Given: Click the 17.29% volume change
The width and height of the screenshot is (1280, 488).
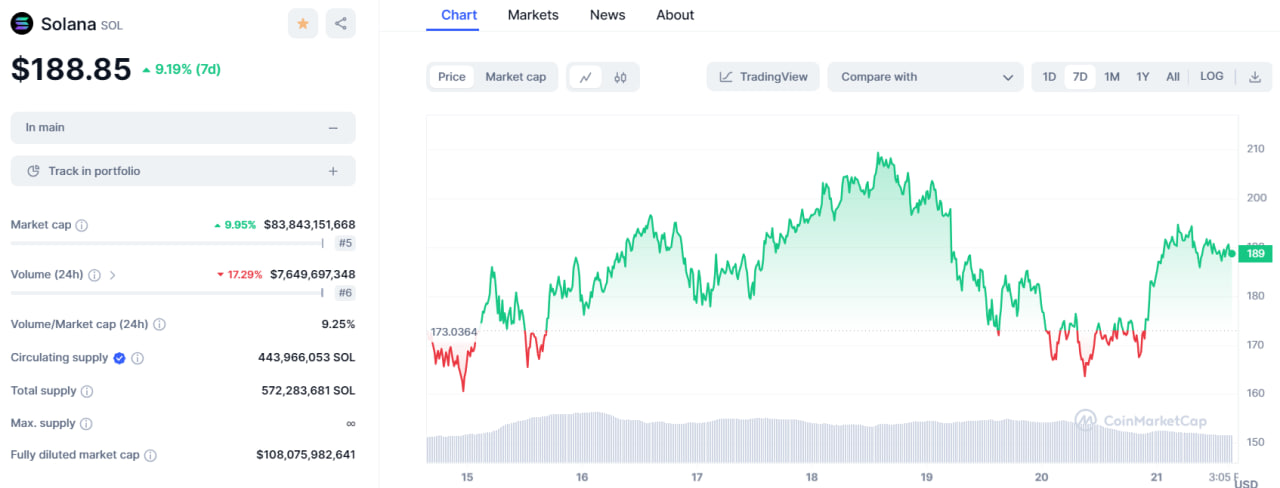Looking at the screenshot, I should click(240, 274).
